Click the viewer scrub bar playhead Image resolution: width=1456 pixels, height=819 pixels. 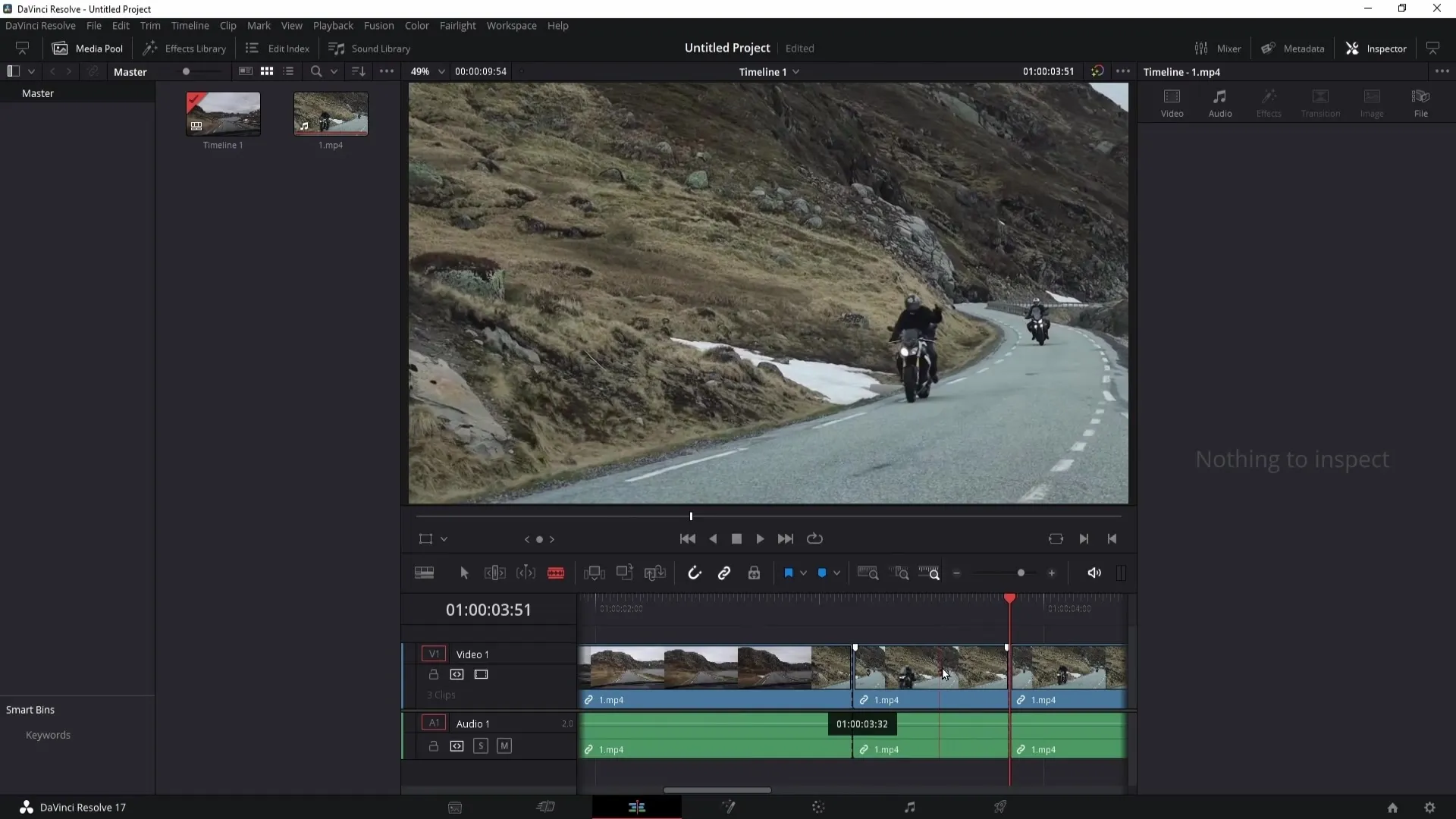pyautogui.click(x=691, y=516)
